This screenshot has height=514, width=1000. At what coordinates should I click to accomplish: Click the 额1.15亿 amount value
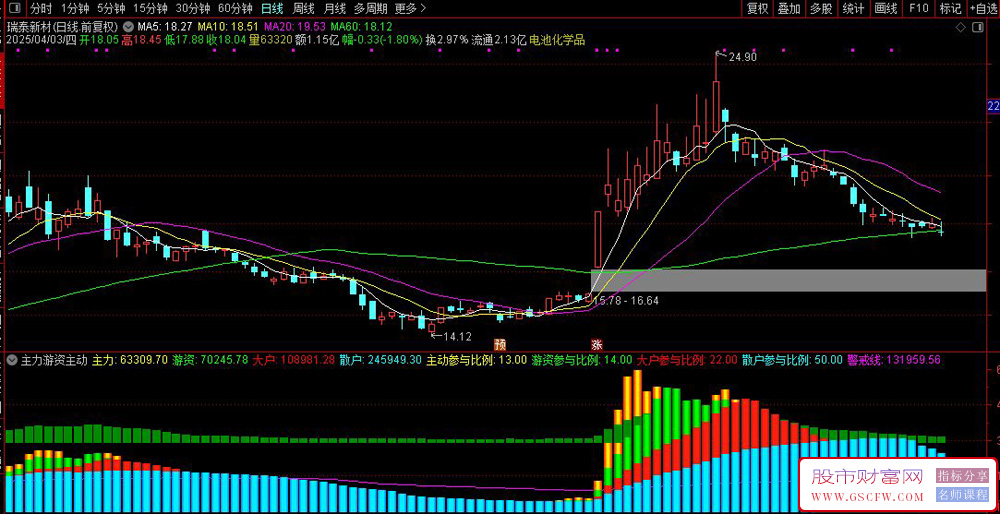point(317,40)
